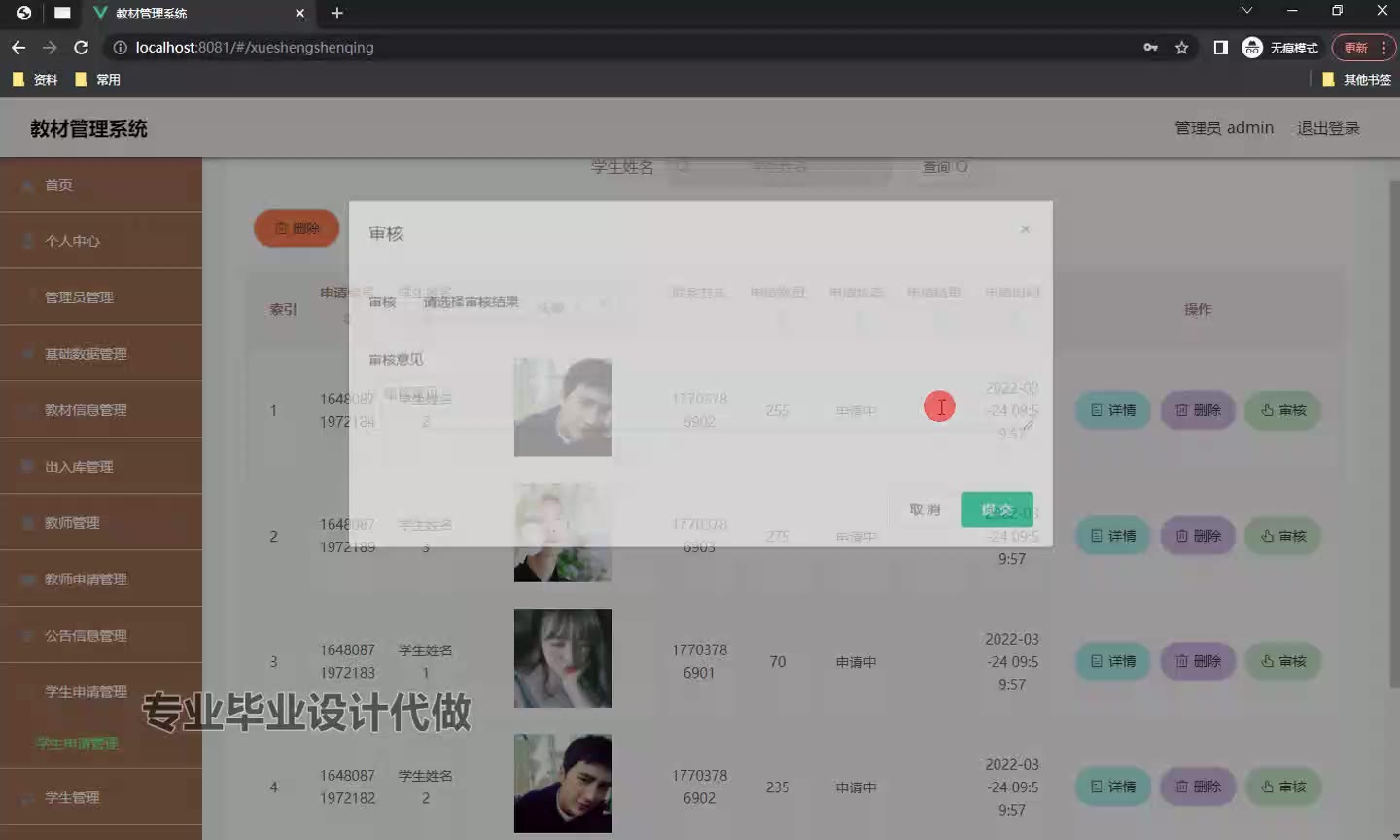The image size is (1400, 840).
Task: Open a new browser tab
Action: 337,13
